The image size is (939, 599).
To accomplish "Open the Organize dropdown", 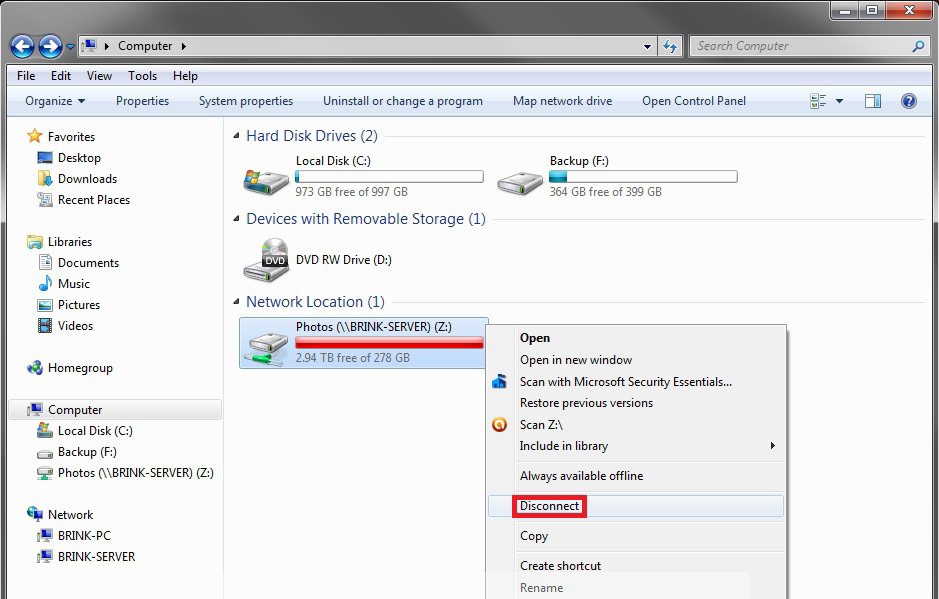I will coord(54,101).
